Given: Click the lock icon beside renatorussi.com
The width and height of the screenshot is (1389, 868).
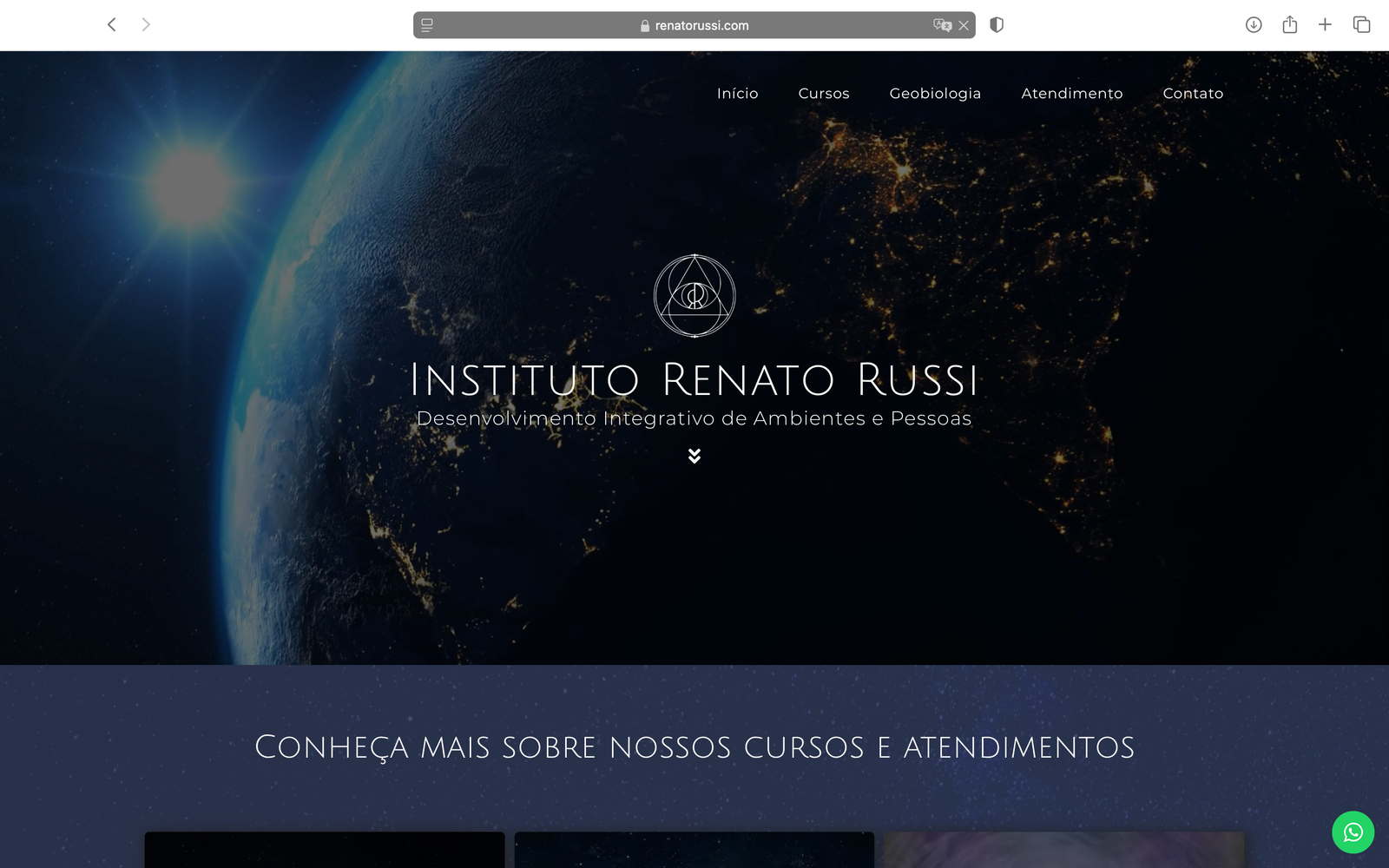Looking at the screenshot, I should [645, 26].
